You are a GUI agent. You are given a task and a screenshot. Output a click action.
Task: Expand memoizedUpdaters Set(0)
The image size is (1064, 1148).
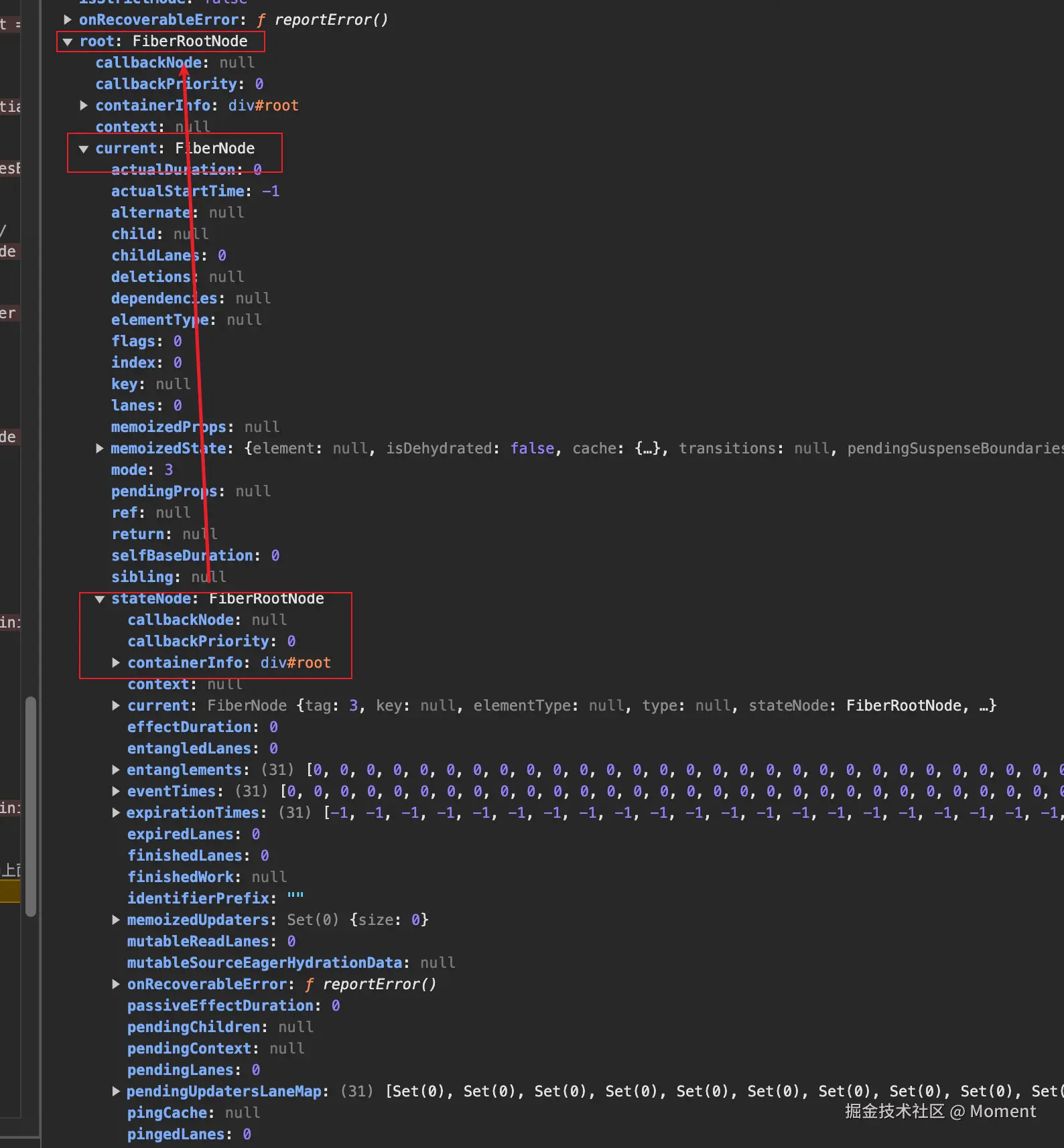tap(116, 920)
